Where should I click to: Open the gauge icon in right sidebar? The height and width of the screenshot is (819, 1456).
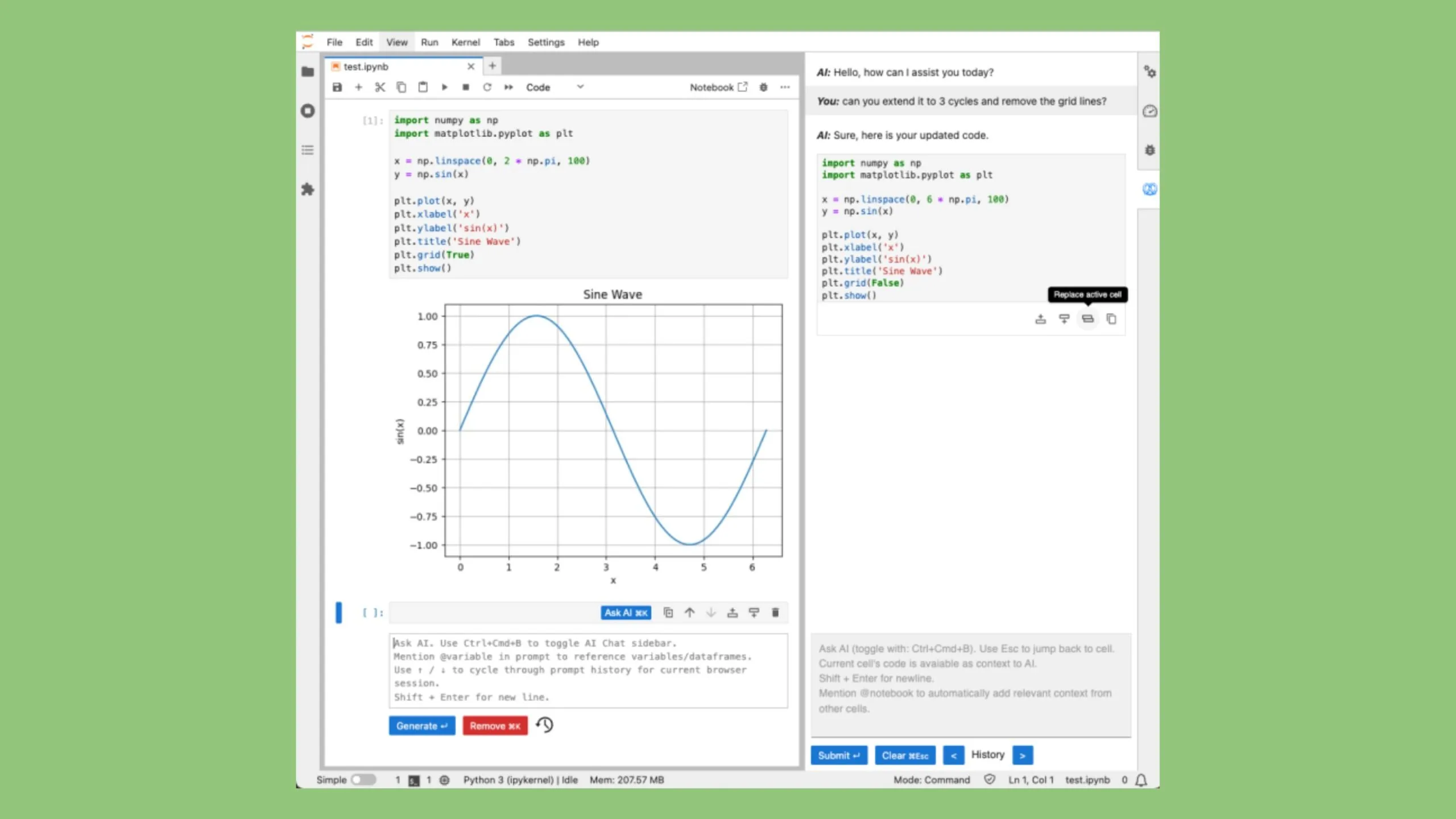1149,111
